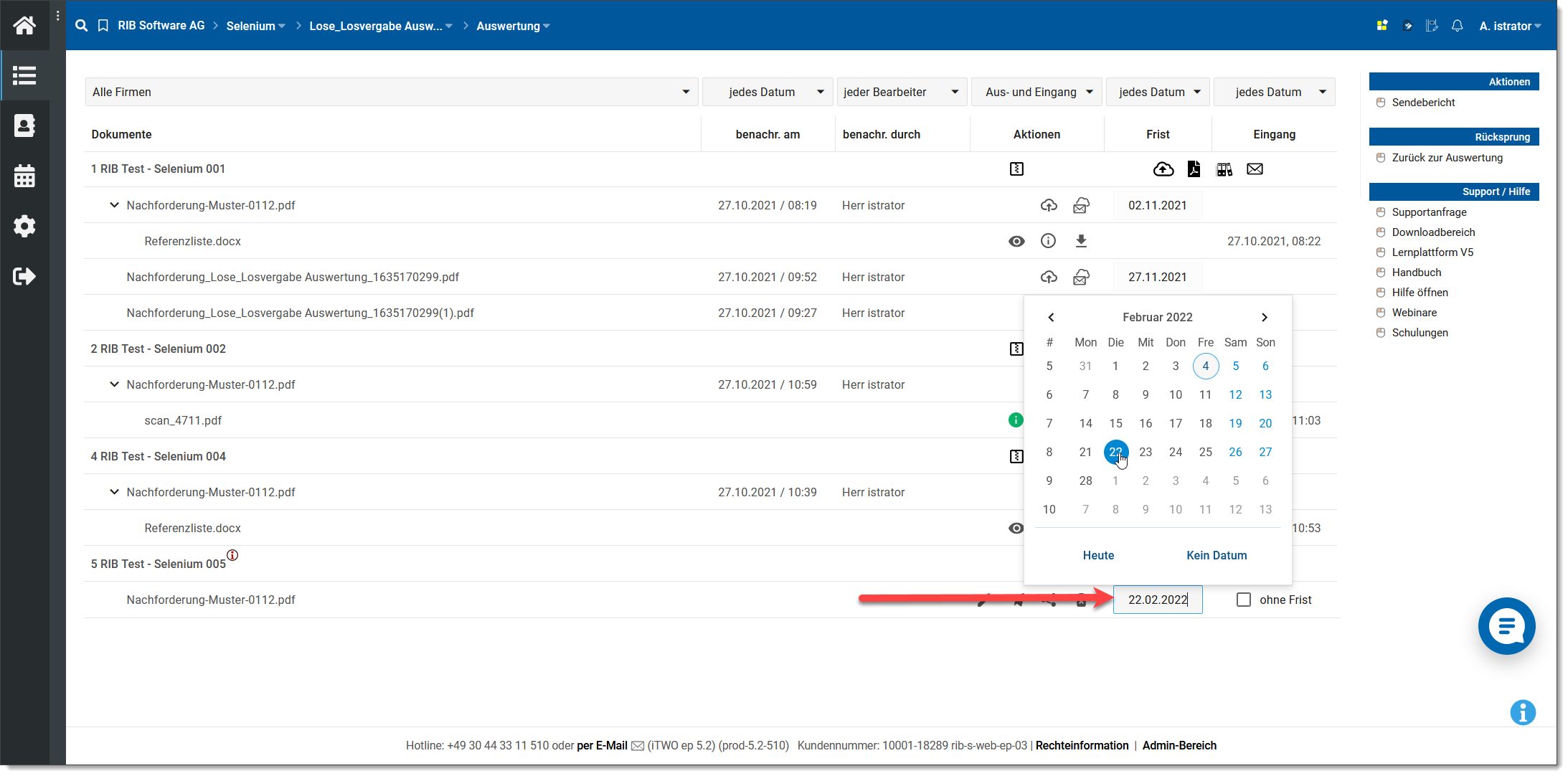
Task: Open 'jedes Datum' filter above Frist column
Action: pos(1158,92)
